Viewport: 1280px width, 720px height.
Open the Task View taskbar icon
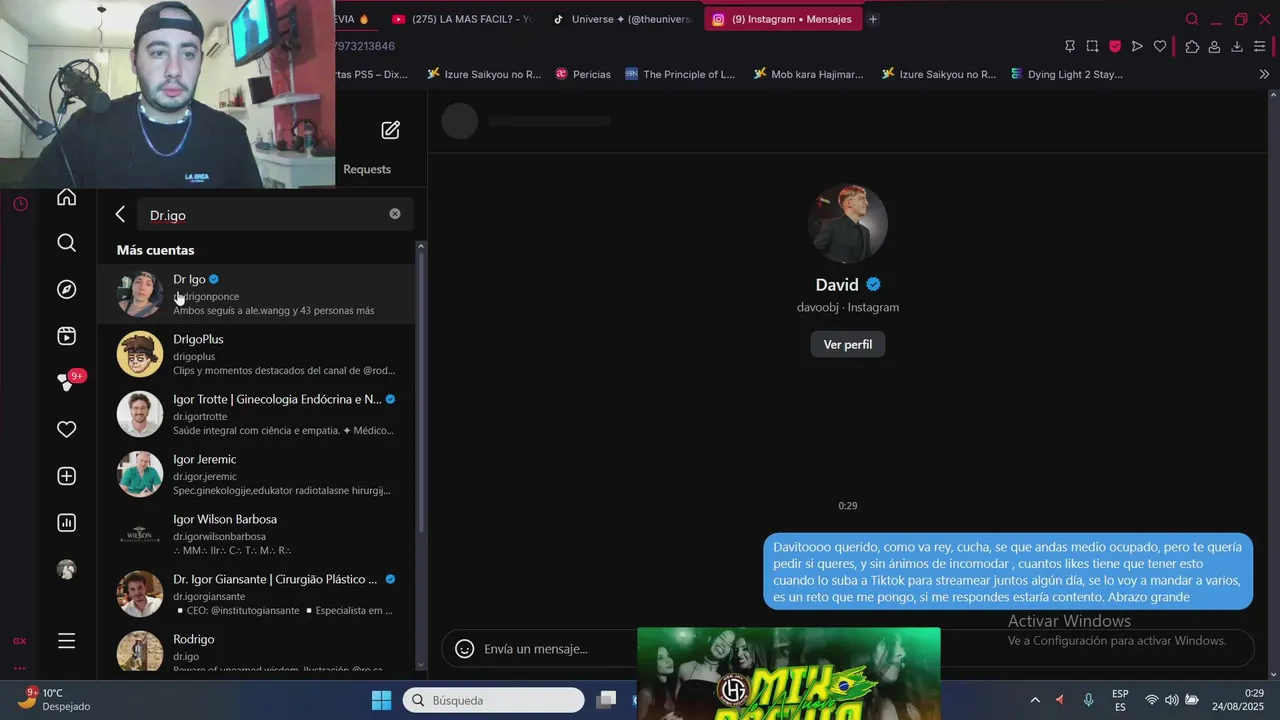pyautogui.click(x=607, y=700)
